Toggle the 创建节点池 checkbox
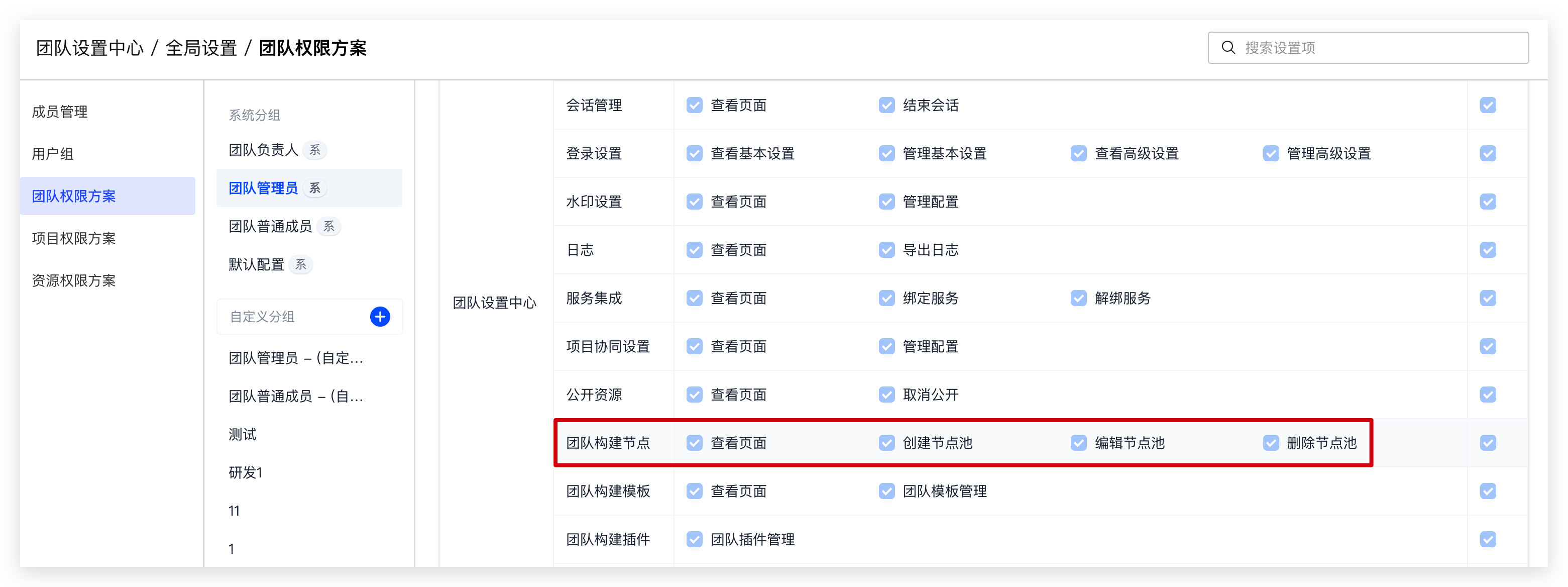Image resolution: width=1568 pixels, height=587 pixels. click(x=887, y=443)
